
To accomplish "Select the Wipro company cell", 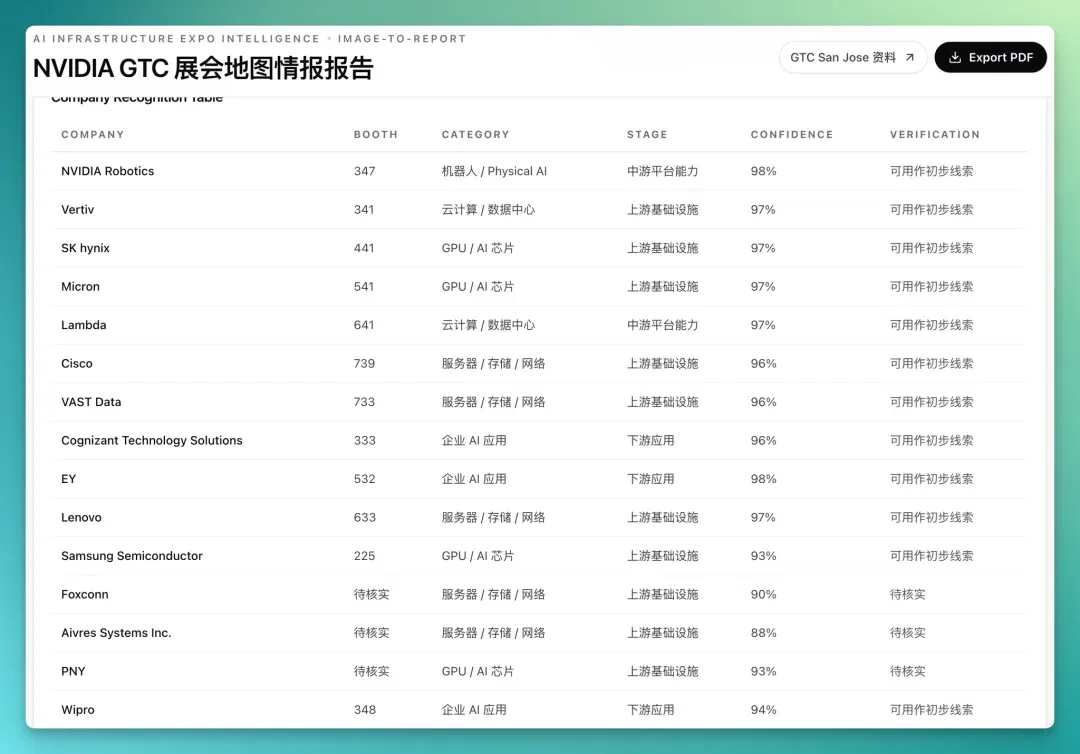I will coord(78,710).
